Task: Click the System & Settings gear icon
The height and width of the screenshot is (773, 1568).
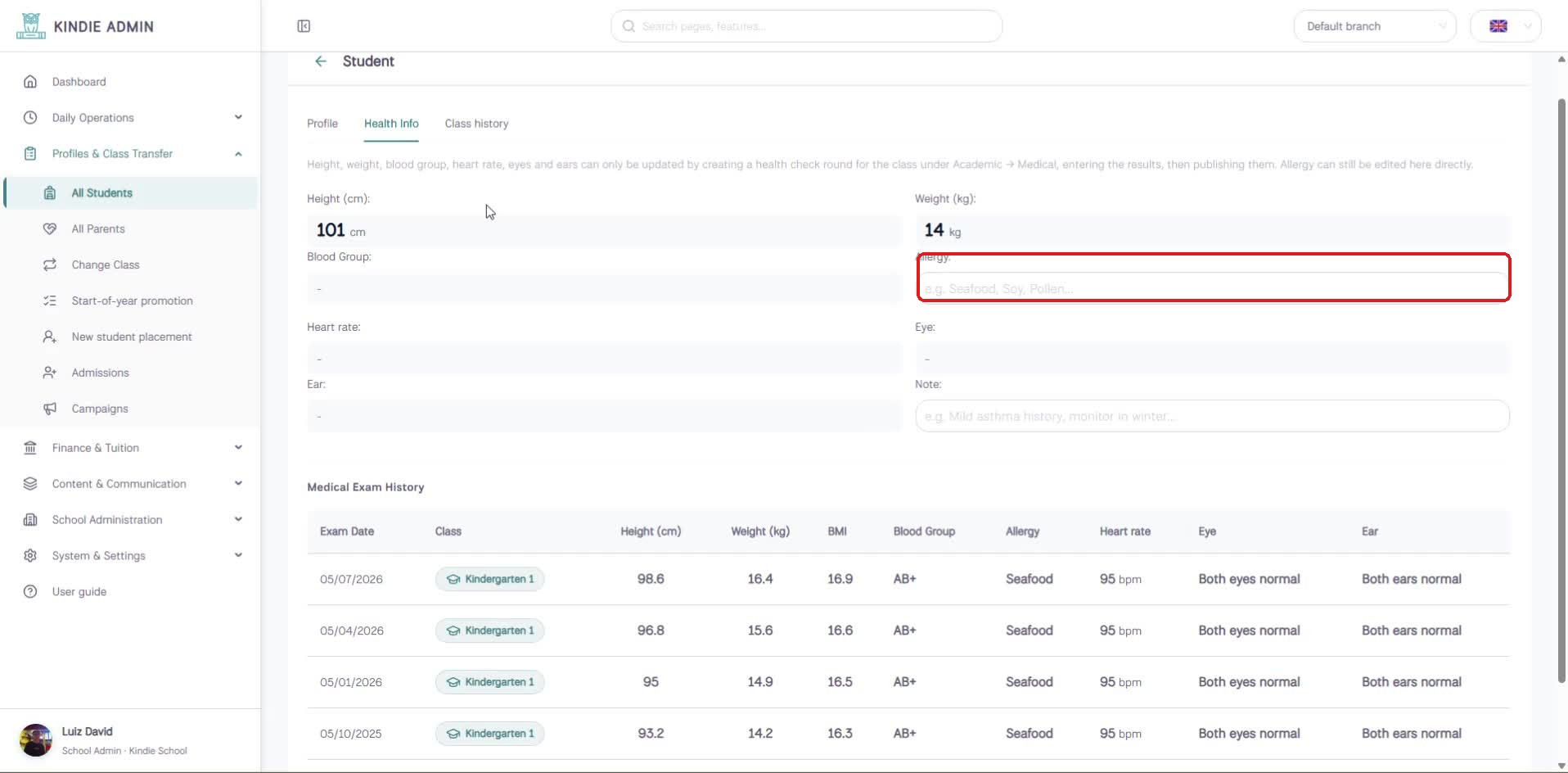Action: pos(30,556)
